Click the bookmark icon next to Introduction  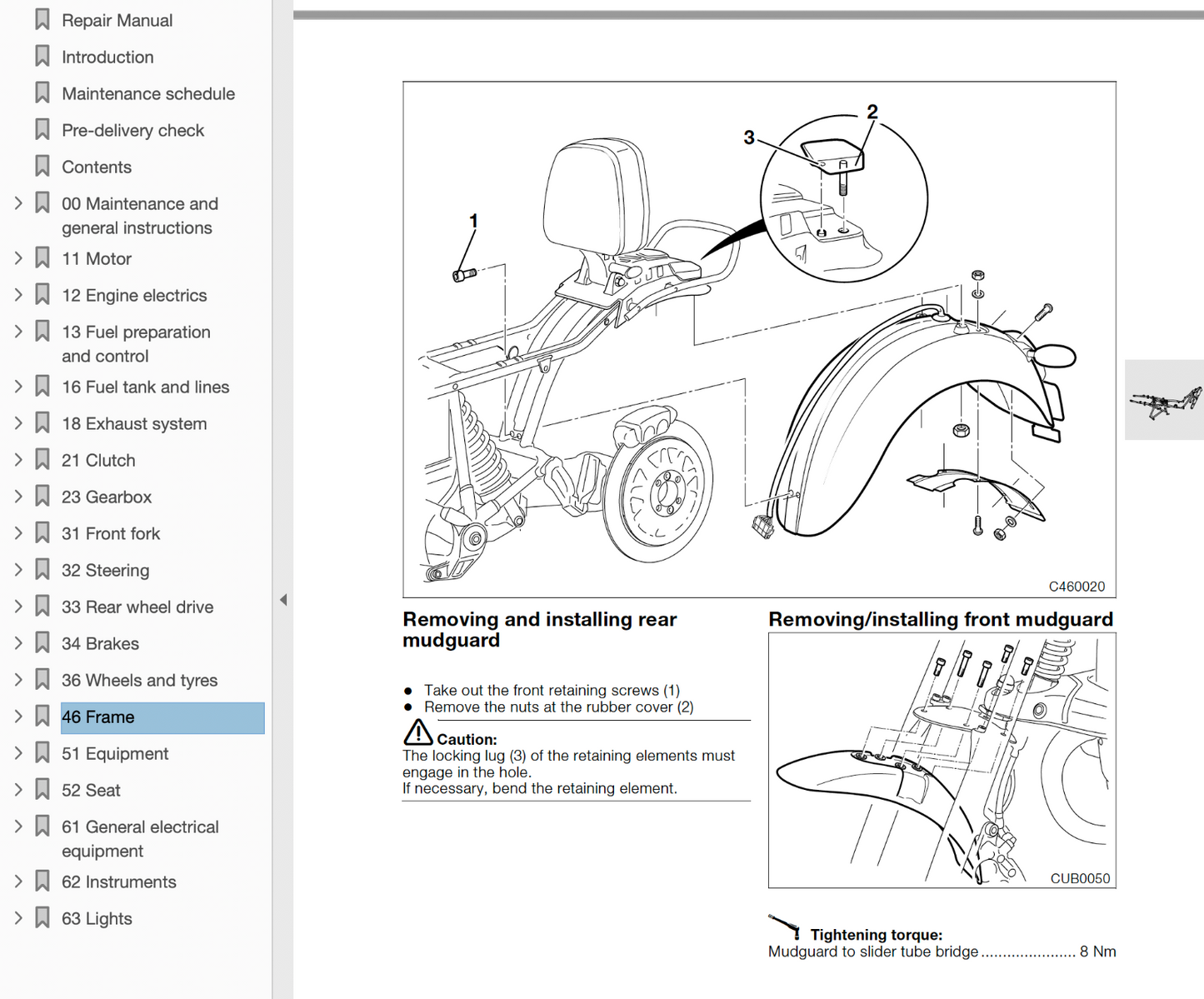click(42, 57)
